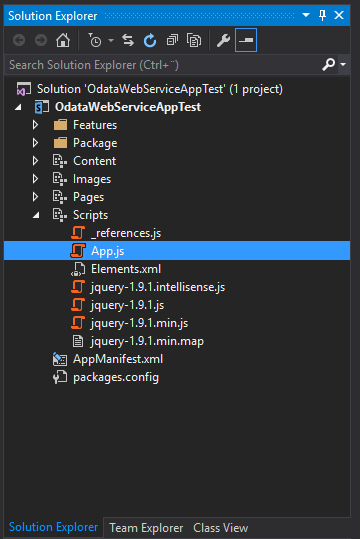
Task: Switch to Class View tab
Action: tap(220, 528)
